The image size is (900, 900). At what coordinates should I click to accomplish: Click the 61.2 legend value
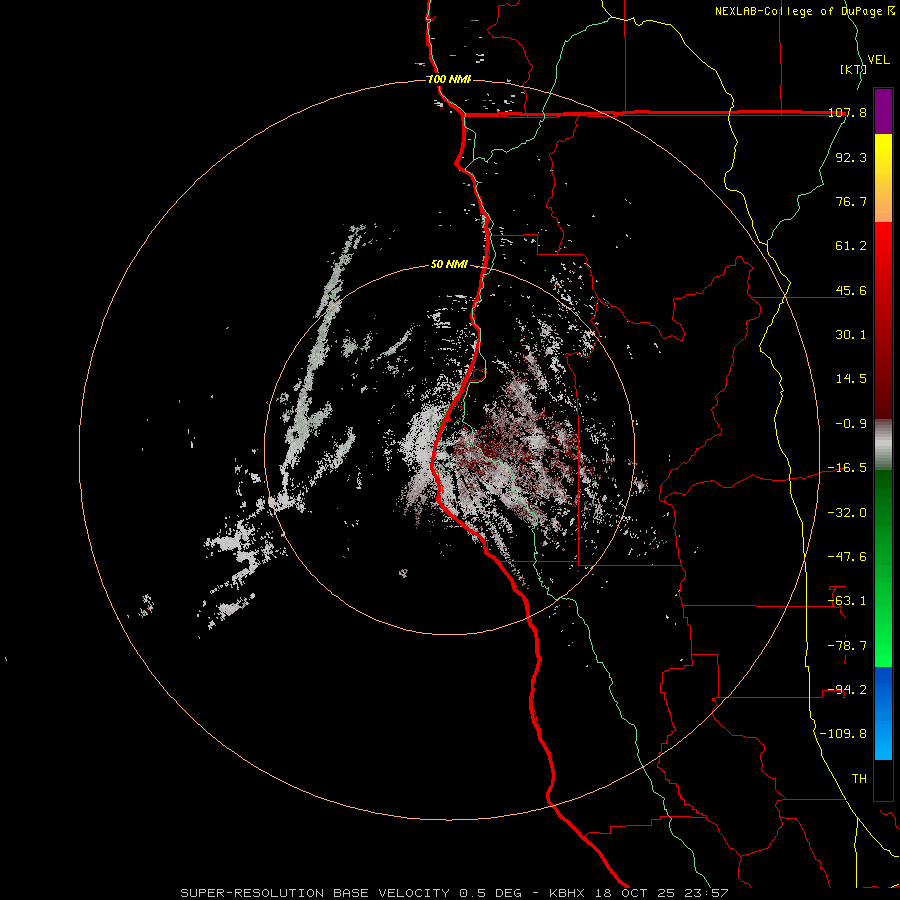pyautogui.click(x=851, y=246)
